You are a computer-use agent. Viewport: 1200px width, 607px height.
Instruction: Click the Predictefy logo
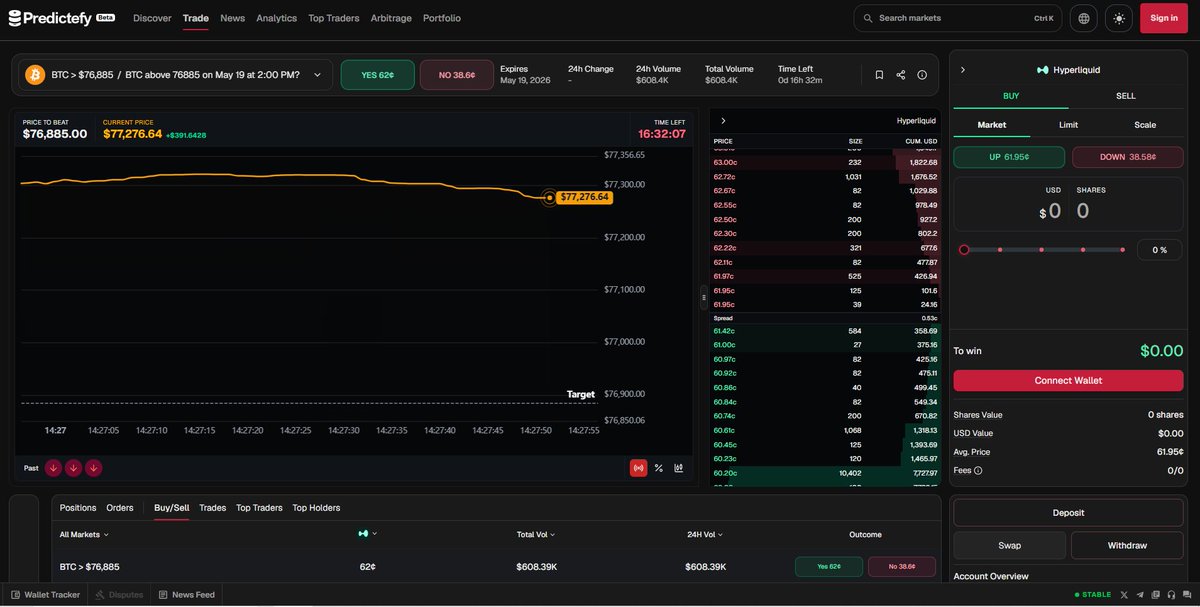pyautogui.click(x=62, y=18)
